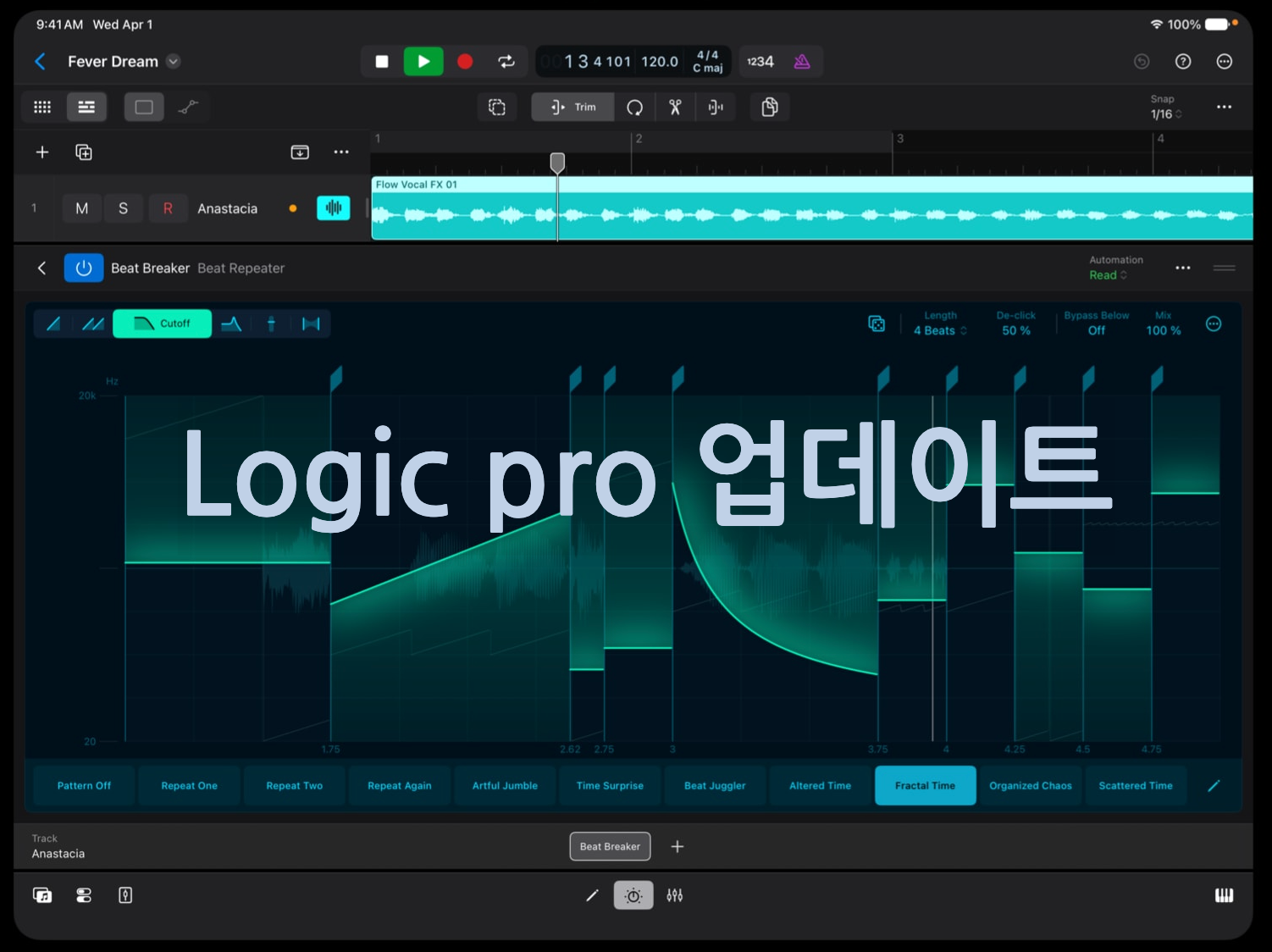Select the Trim tool
1272x952 pixels.
point(572,107)
